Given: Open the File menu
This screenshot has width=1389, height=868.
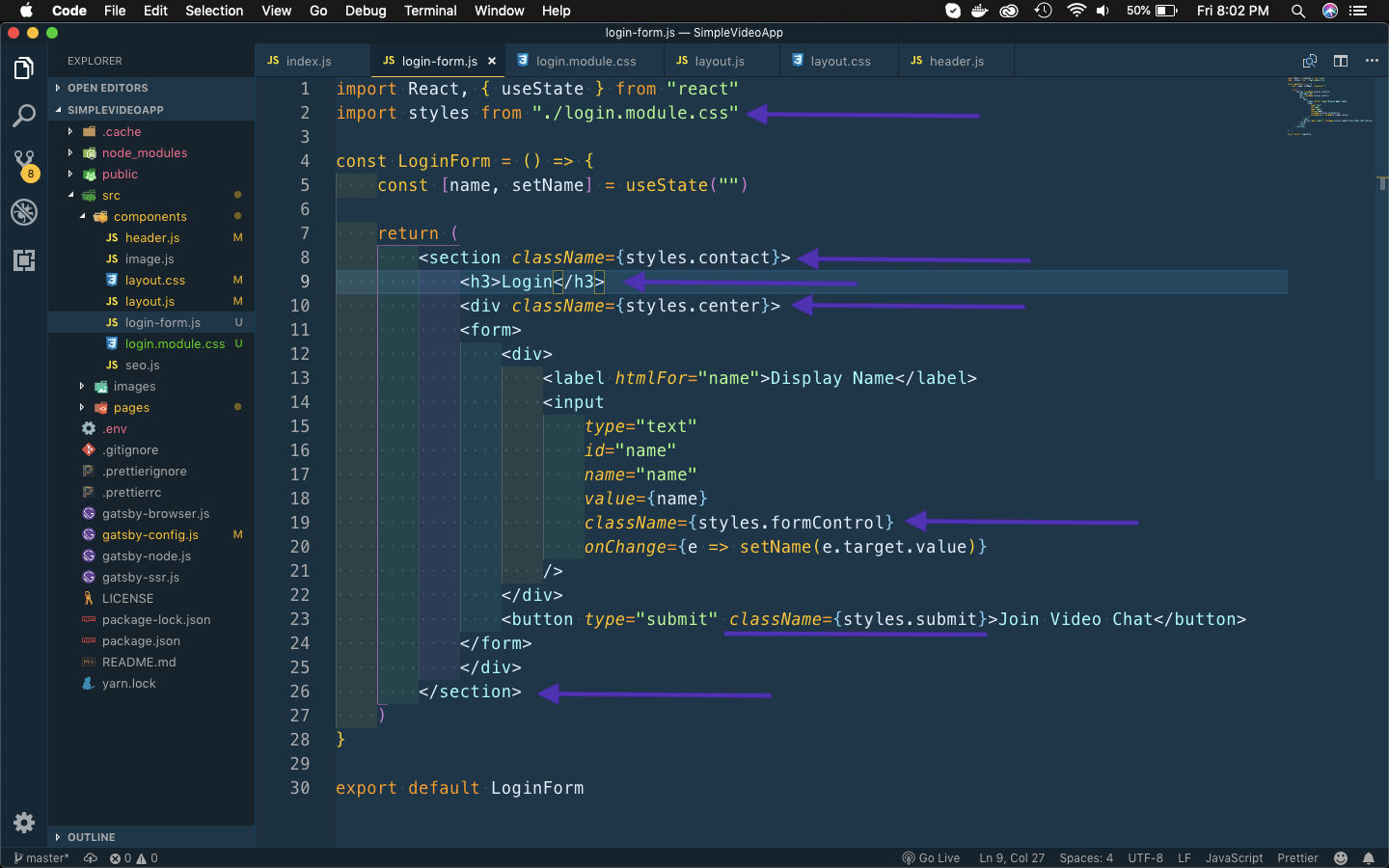Looking at the screenshot, I should click(115, 11).
